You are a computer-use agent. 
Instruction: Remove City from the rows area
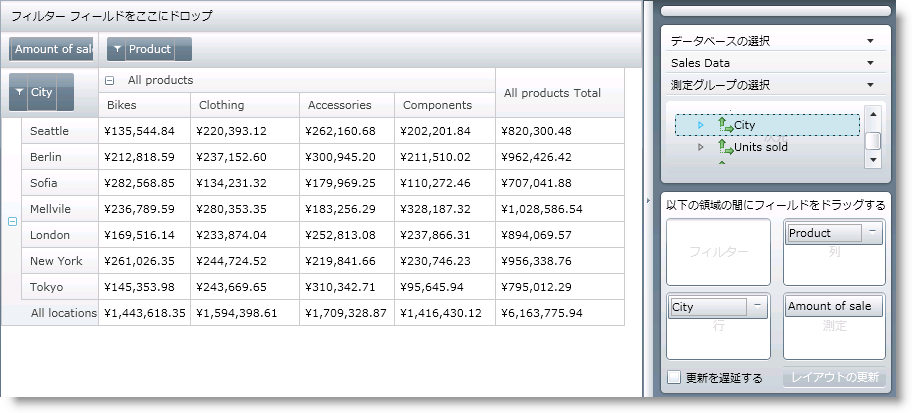point(757,307)
